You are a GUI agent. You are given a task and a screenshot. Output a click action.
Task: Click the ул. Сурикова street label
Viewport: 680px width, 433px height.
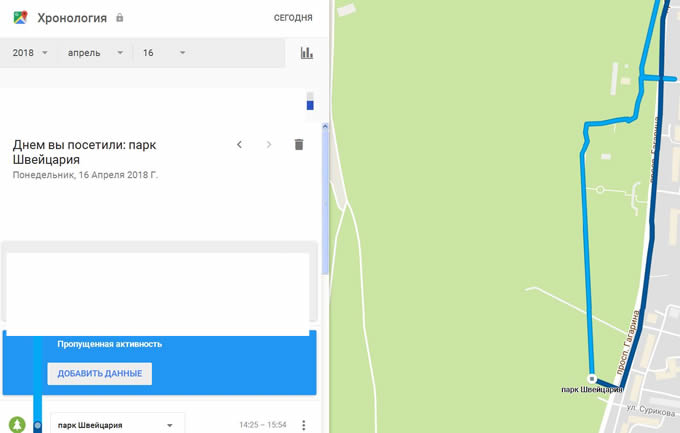click(651, 410)
